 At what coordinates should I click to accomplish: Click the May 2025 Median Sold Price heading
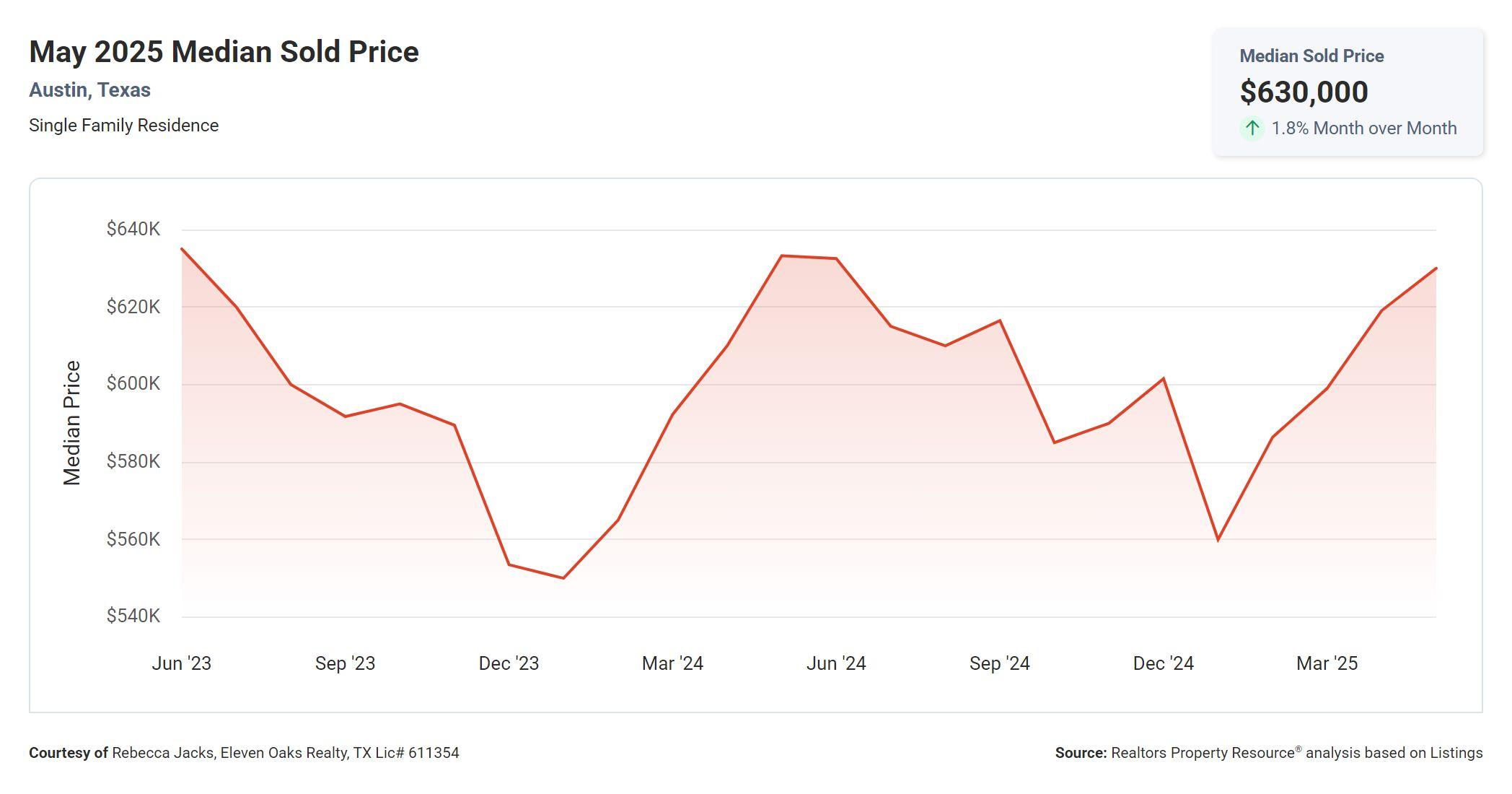tap(224, 52)
